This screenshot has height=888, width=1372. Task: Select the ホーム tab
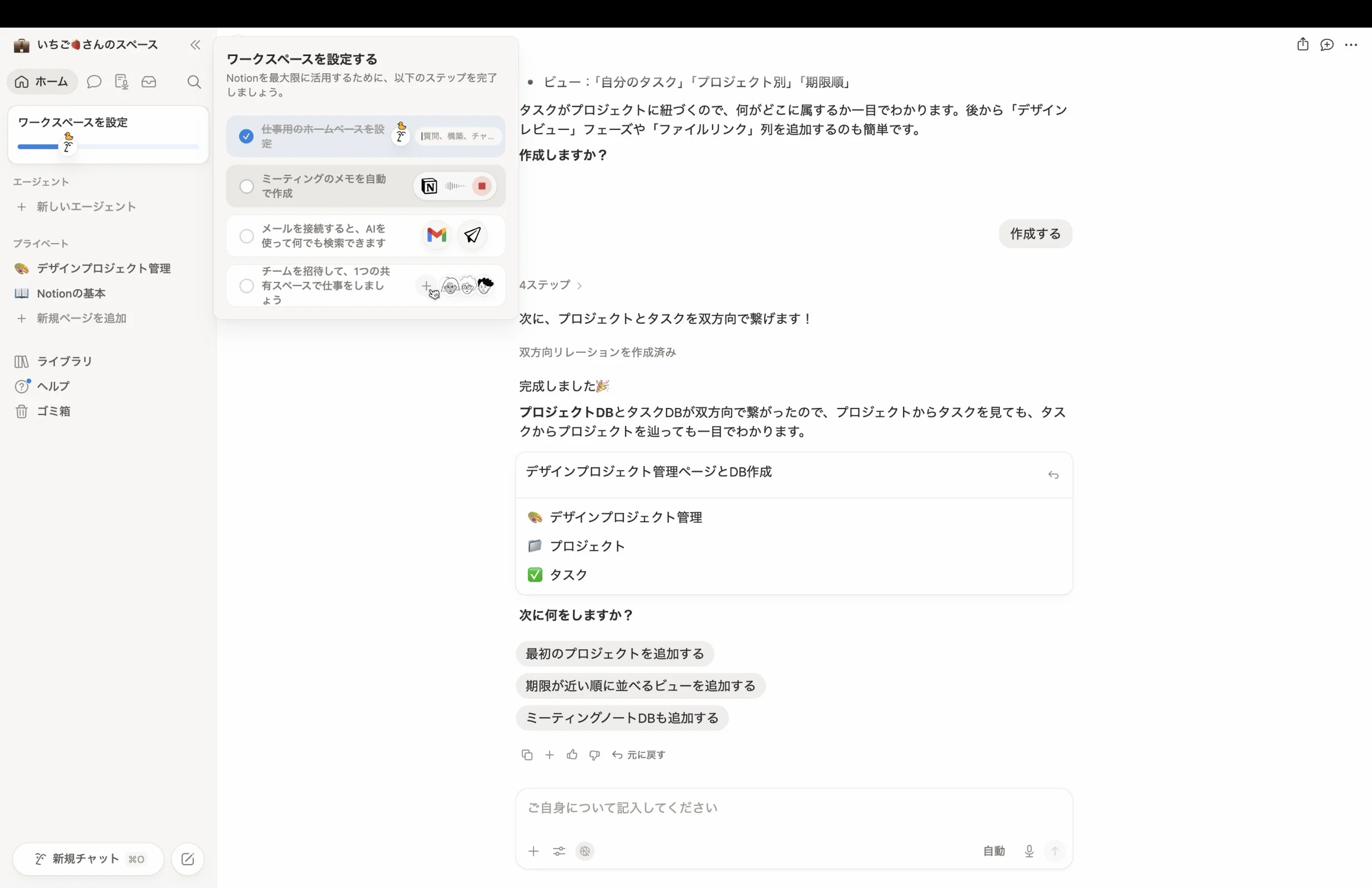point(42,82)
